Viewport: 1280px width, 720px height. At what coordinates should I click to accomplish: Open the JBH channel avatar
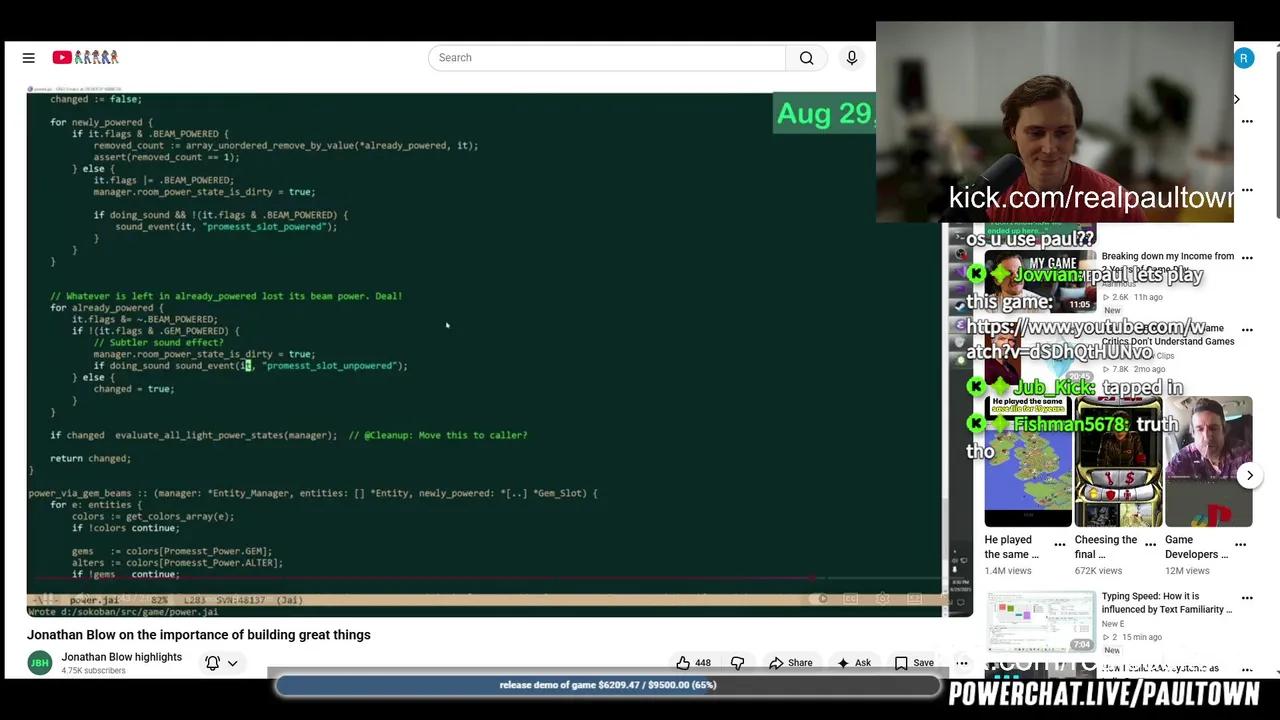point(40,663)
